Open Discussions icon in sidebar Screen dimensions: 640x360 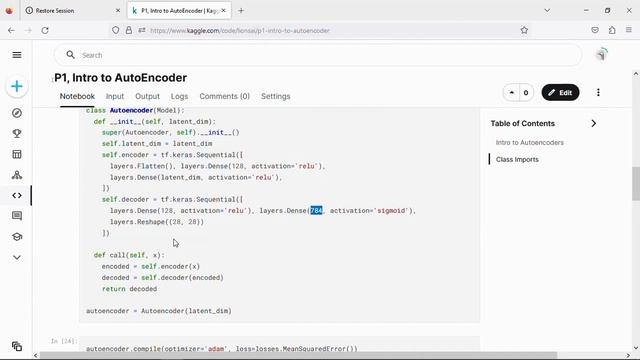[x=17, y=216]
